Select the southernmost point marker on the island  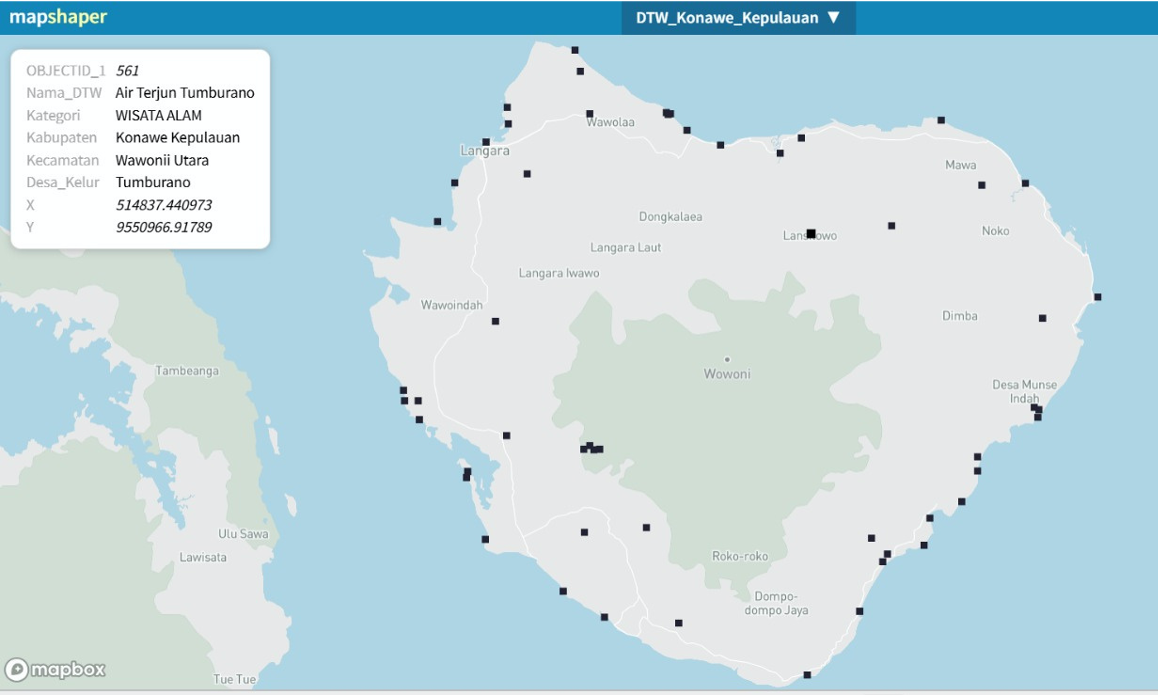point(807,675)
